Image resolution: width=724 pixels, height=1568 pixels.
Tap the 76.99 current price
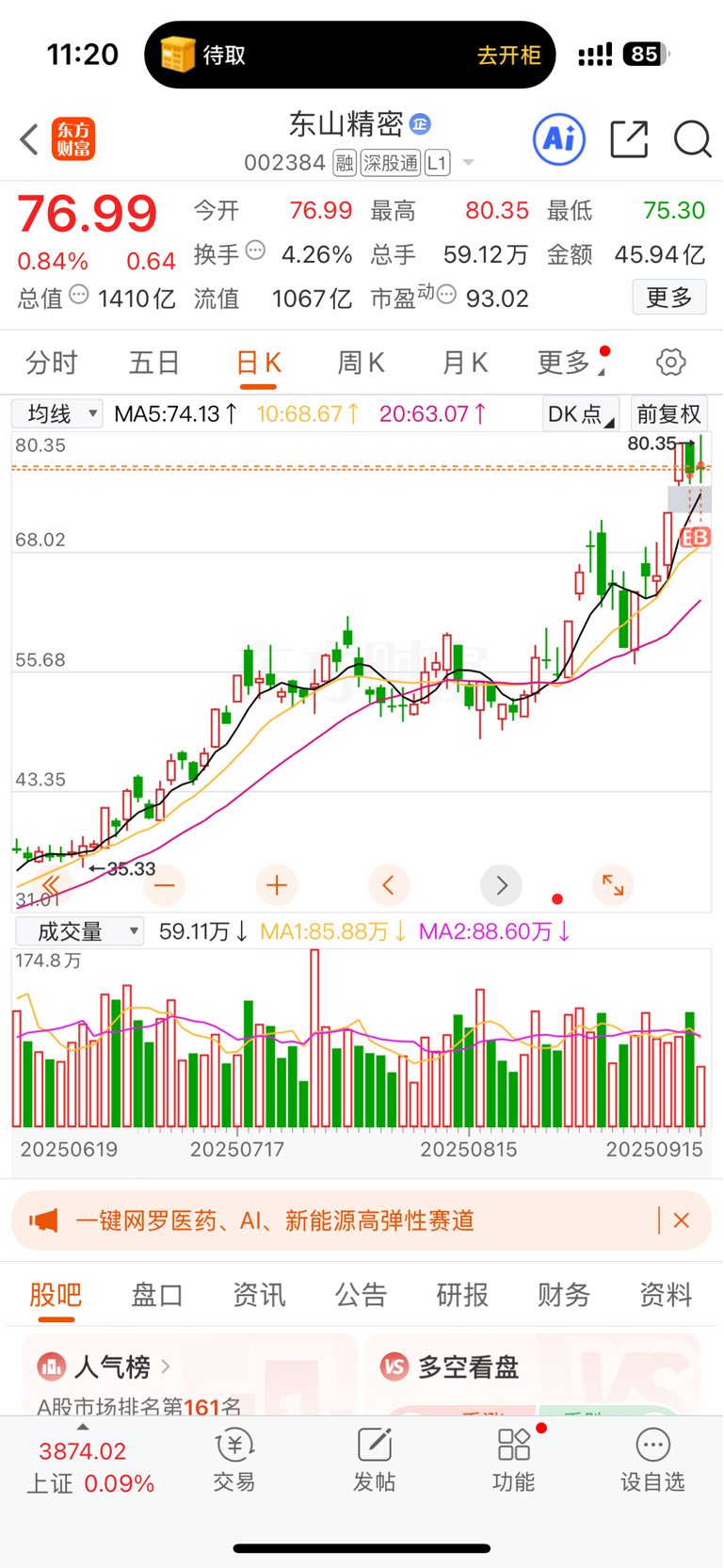pos(88,214)
